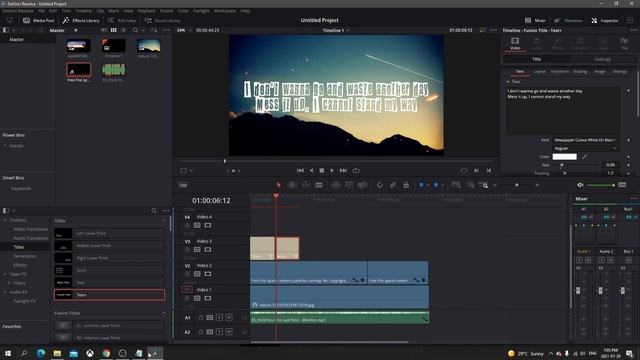Click the blue Flag icon in timeline toolbar
The width and height of the screenshot is (640, 360).
421,185
